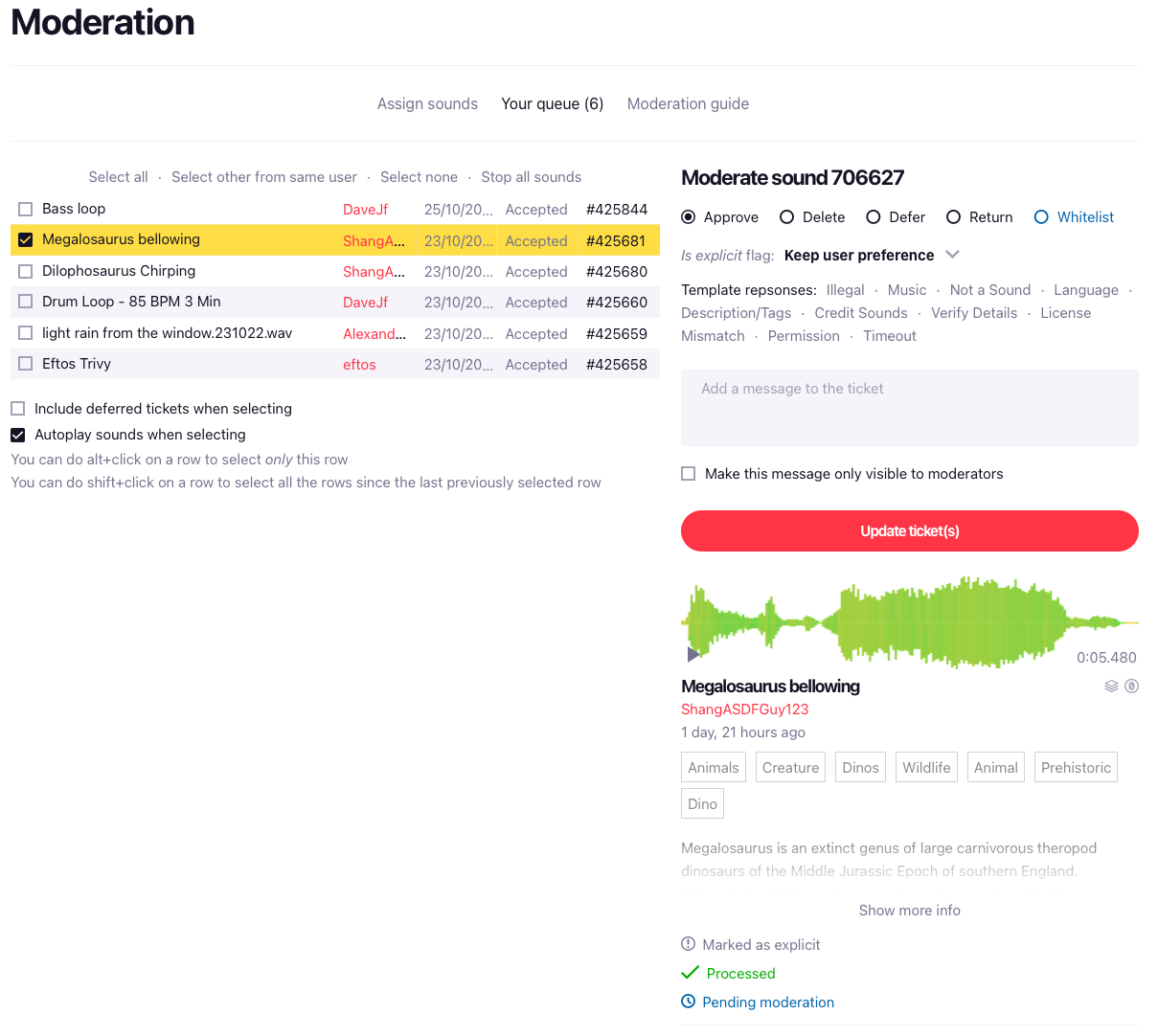Click the green Processed checkmark icon

tap(690, 973)
